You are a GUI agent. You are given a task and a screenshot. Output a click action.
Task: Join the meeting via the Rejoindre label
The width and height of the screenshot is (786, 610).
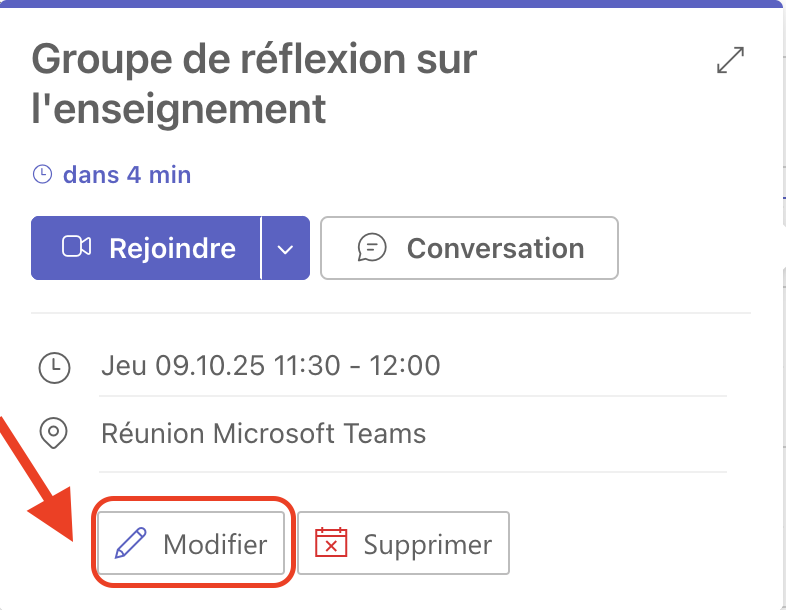point(172,248)
